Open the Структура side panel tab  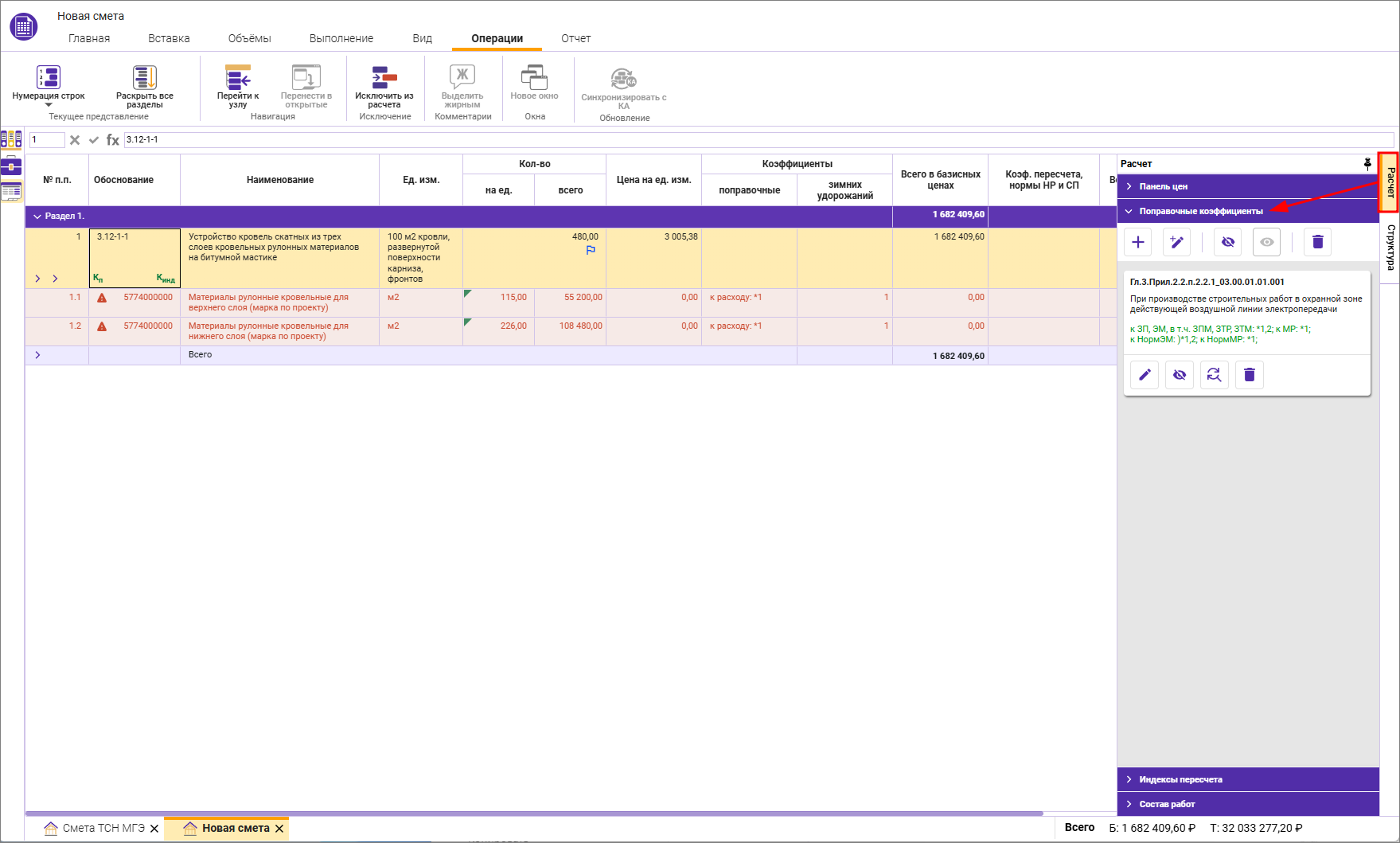click(1390, 247)
